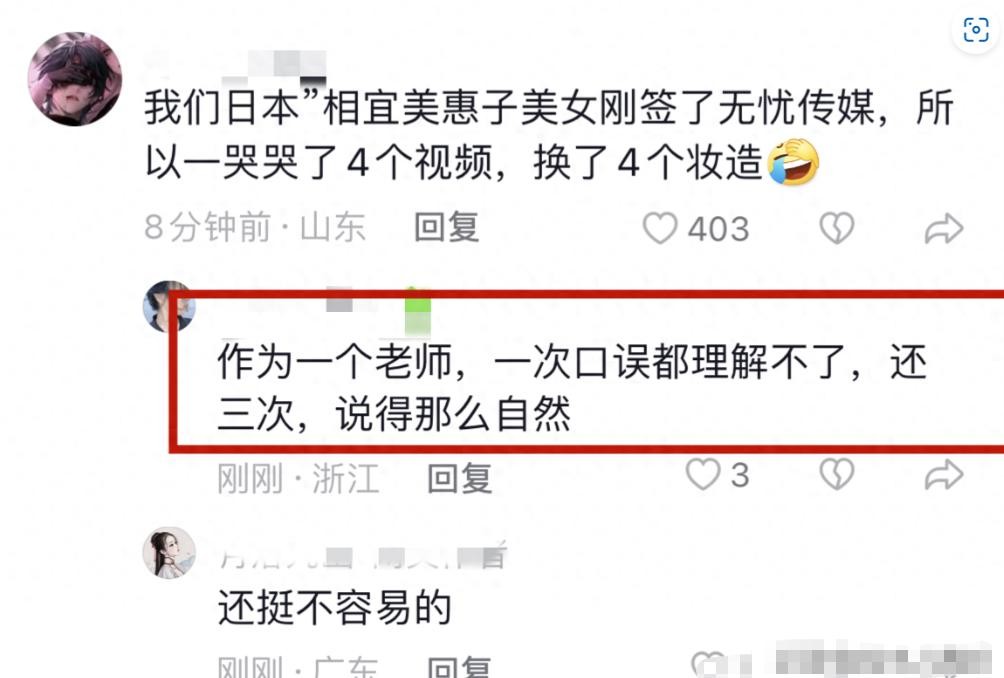
Task: Share the Shandong comment via arrow icon
Action: pos(944,229)
